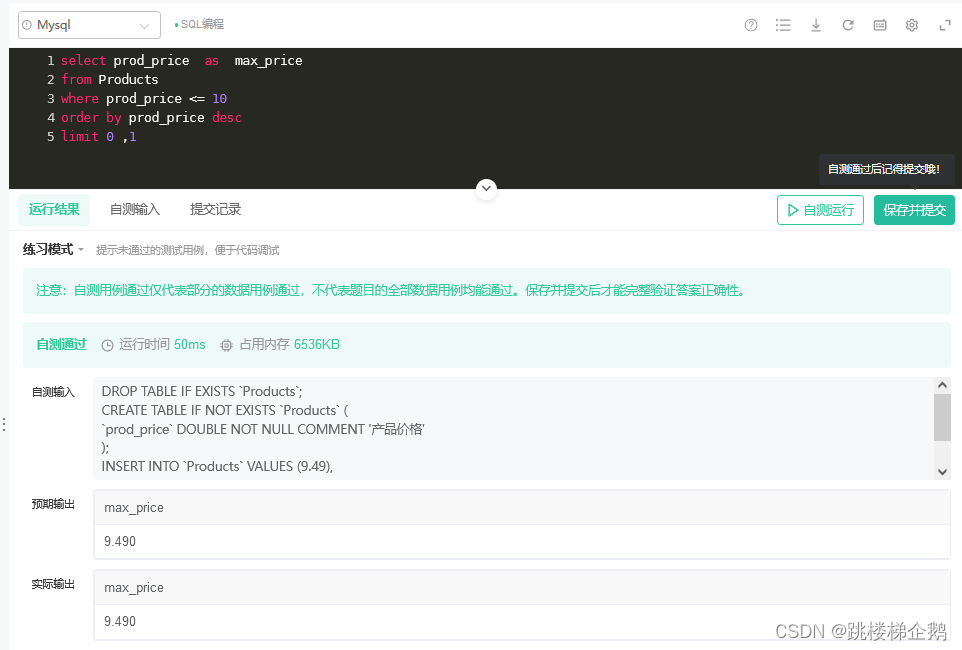Select the 自测通过 status indicator
Screen dimensions: 962x650
coord(60,343)
